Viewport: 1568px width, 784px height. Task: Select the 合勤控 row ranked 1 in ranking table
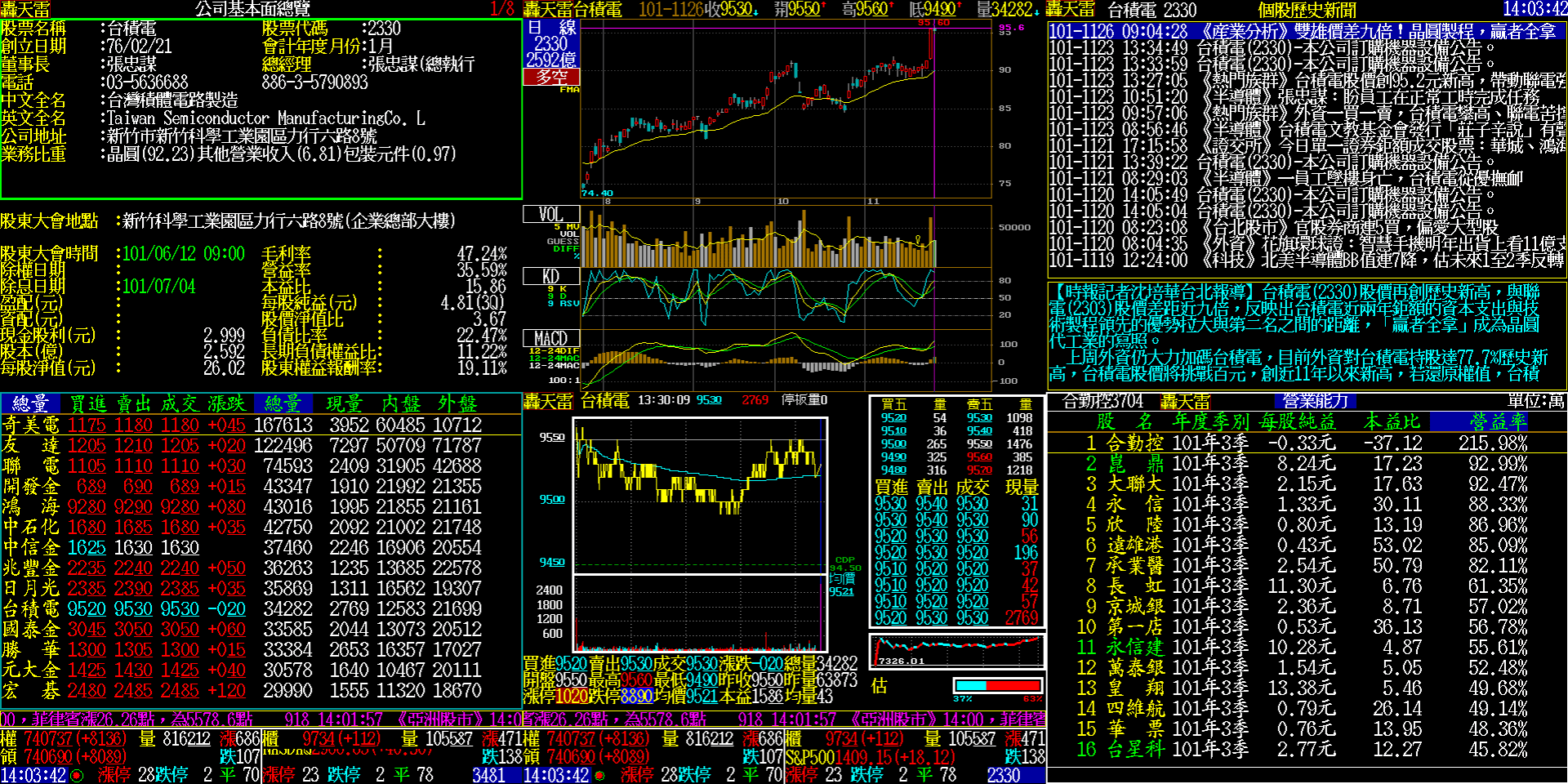[x=1307, y=443]
